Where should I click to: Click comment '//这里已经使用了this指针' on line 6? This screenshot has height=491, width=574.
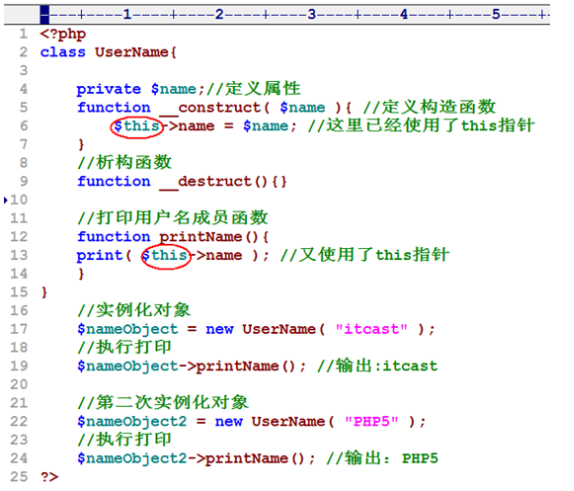tap(421, 126)
